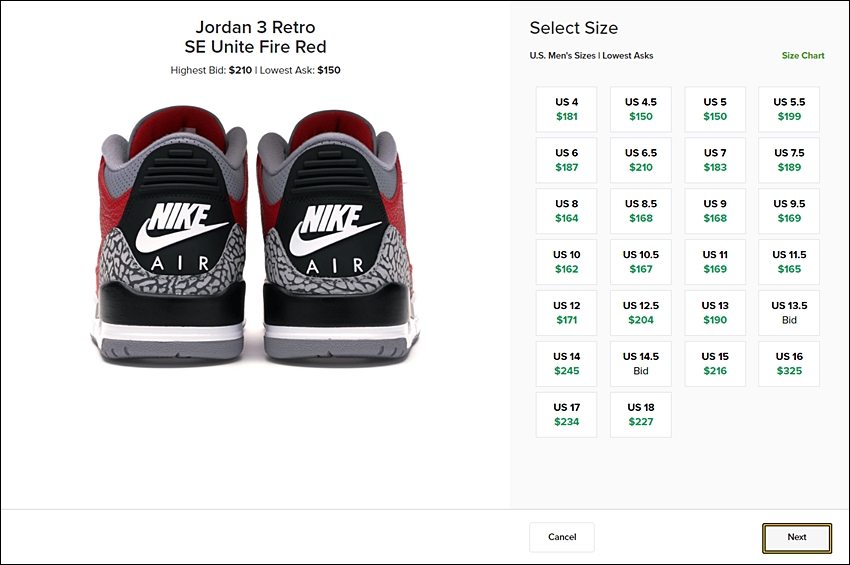Click the US 7 size option
This screenshot has width=850, height=565.
715,160
